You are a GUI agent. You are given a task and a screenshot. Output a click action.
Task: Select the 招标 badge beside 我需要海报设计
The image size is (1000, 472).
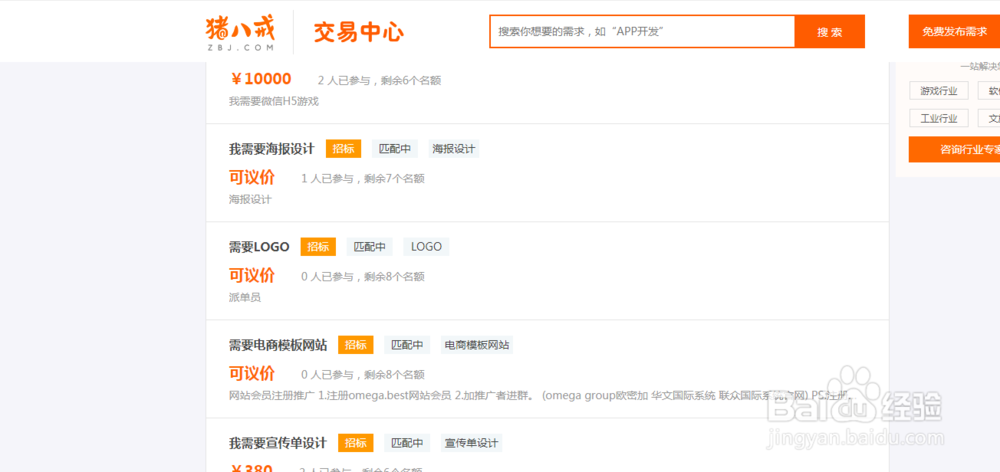pyautogui.click(x=344, y=149)
